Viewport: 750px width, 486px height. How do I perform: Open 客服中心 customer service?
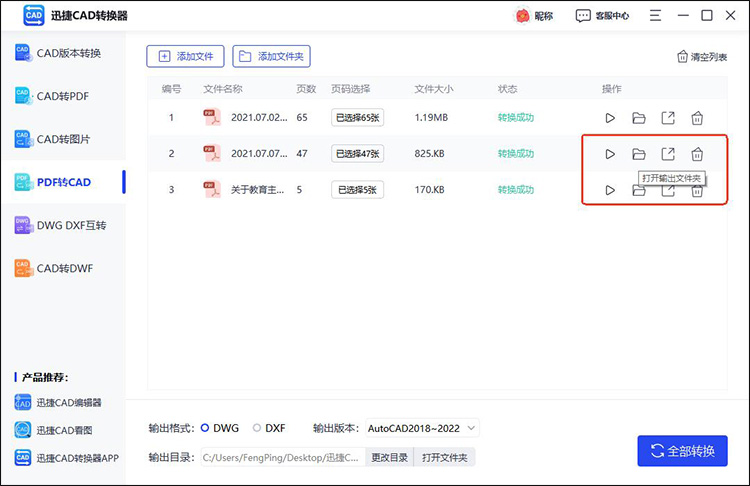tap(602, 16)
